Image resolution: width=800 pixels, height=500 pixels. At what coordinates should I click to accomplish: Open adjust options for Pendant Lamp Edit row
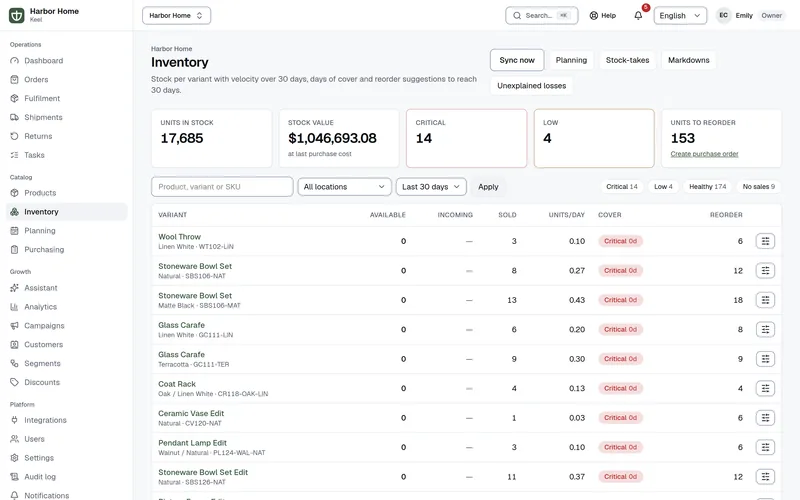(765, 447)
